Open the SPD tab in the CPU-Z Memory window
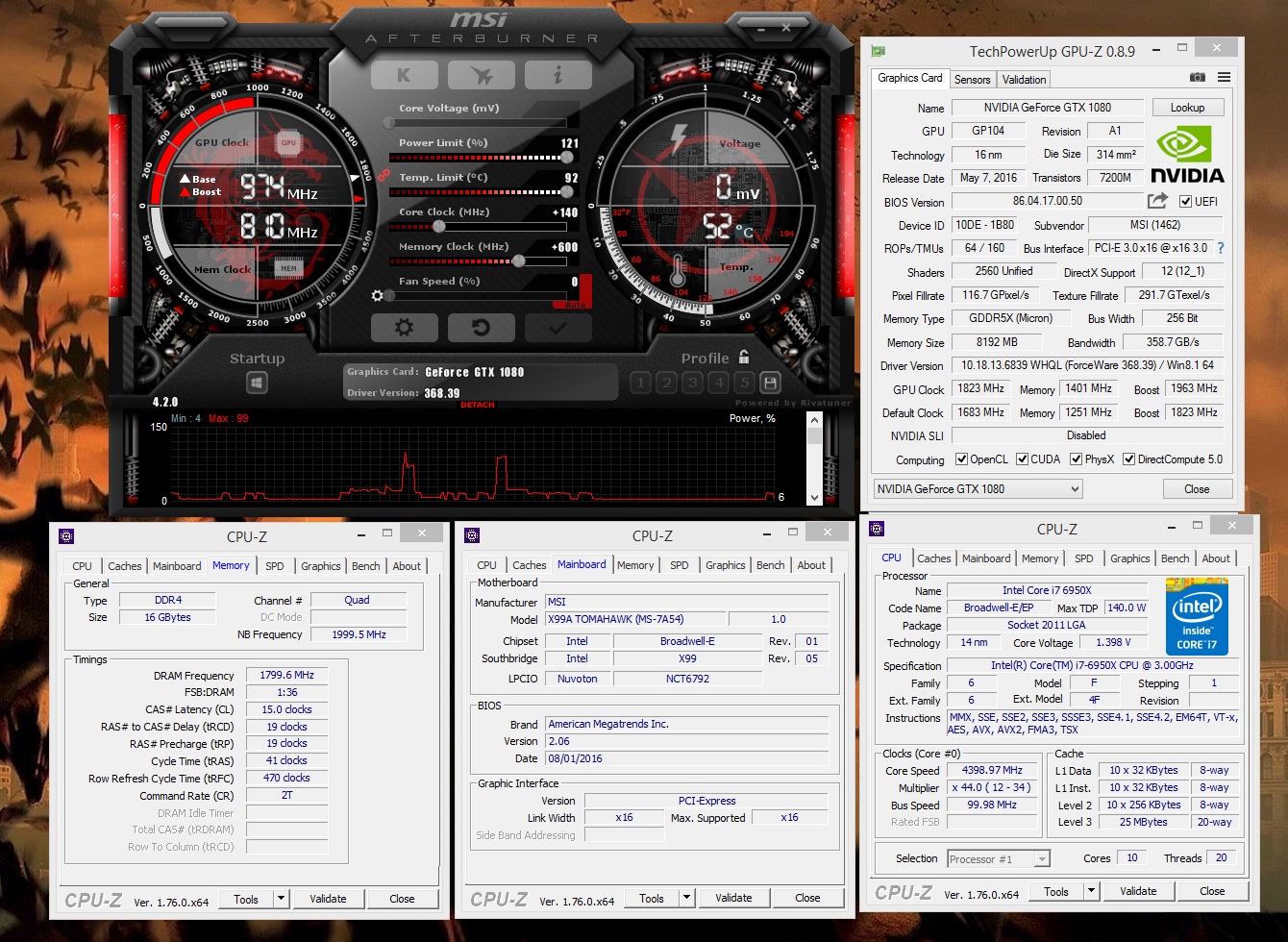 pyautogui.click(x=275, y=566)
